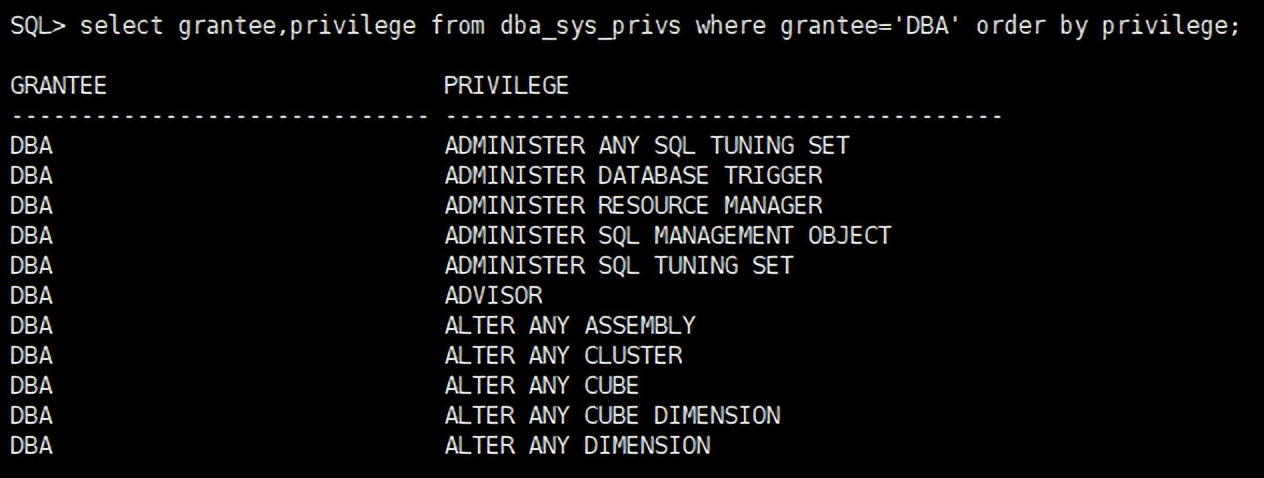
Task: Click the last row's ALTER ANY DIMENSION privilege
Action: click(x=577, y=445)
